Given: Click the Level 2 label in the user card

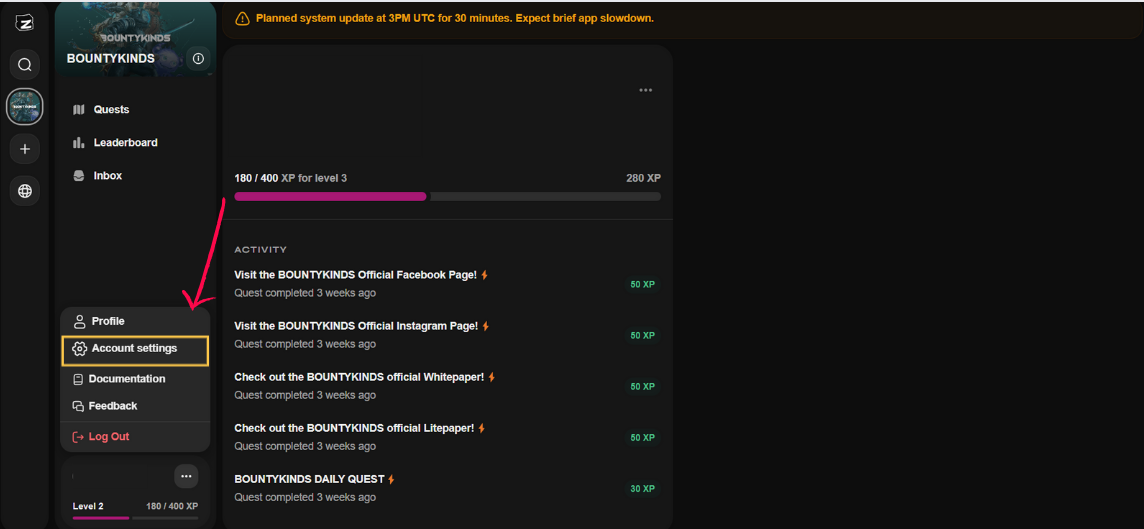Looking at the screenshot, I should 88,506.
